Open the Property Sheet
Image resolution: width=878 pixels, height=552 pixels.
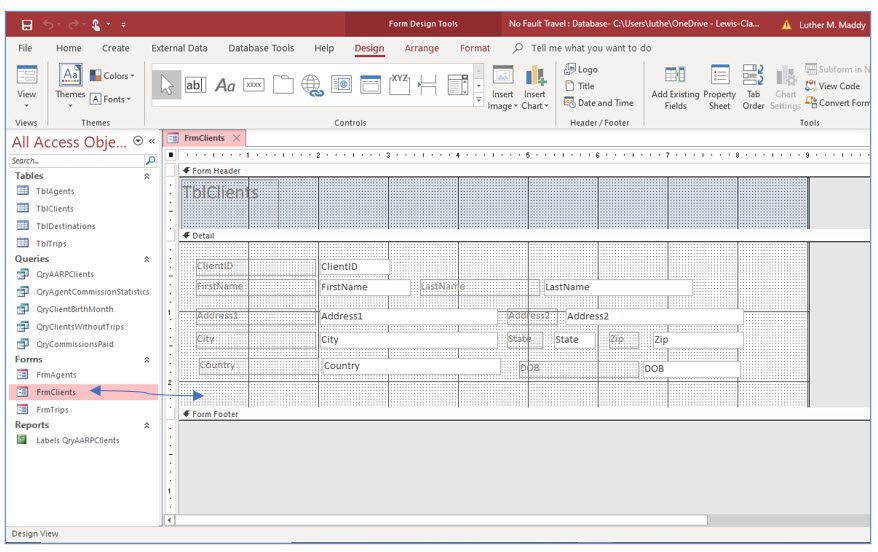[x=720, y=88]
